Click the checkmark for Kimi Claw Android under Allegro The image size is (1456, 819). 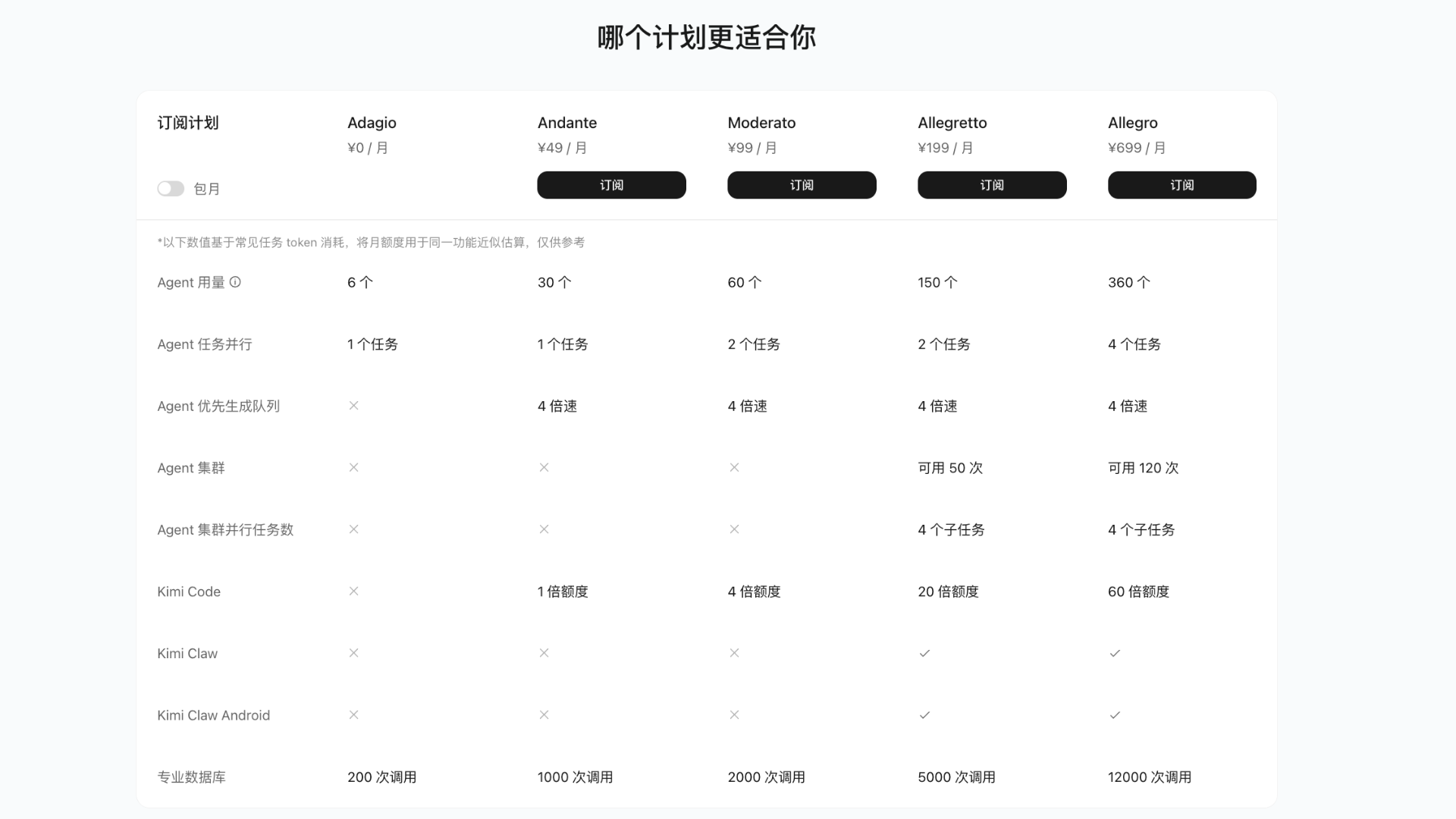point(1115,714)
